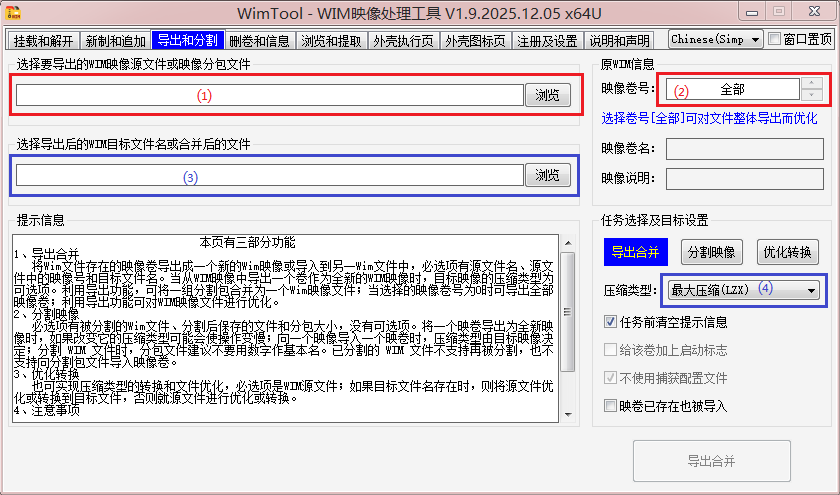The image size is (840, 495).
Task: Click 浏览 button for target WIM file
Action: coord(548,175)
